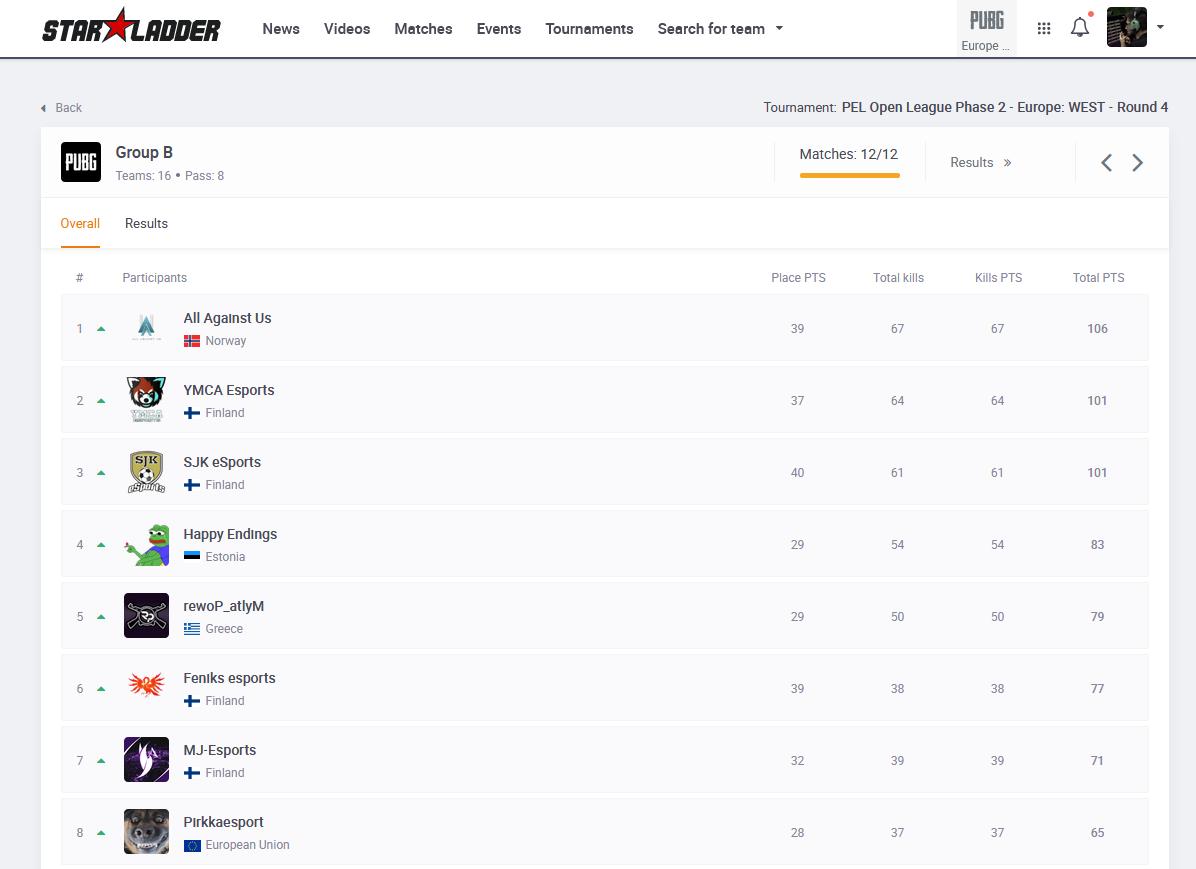Click the Norway flag icon
Image resolution: width=1196 pixels, height=869 pixels.
point(192,341)
